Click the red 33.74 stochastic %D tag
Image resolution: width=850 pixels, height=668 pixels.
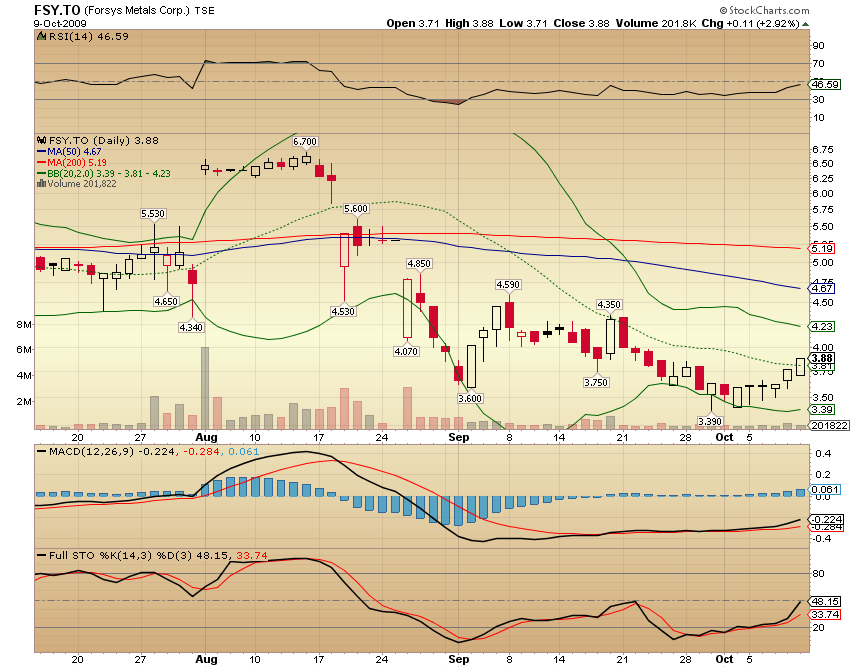[x=825, y=615]
